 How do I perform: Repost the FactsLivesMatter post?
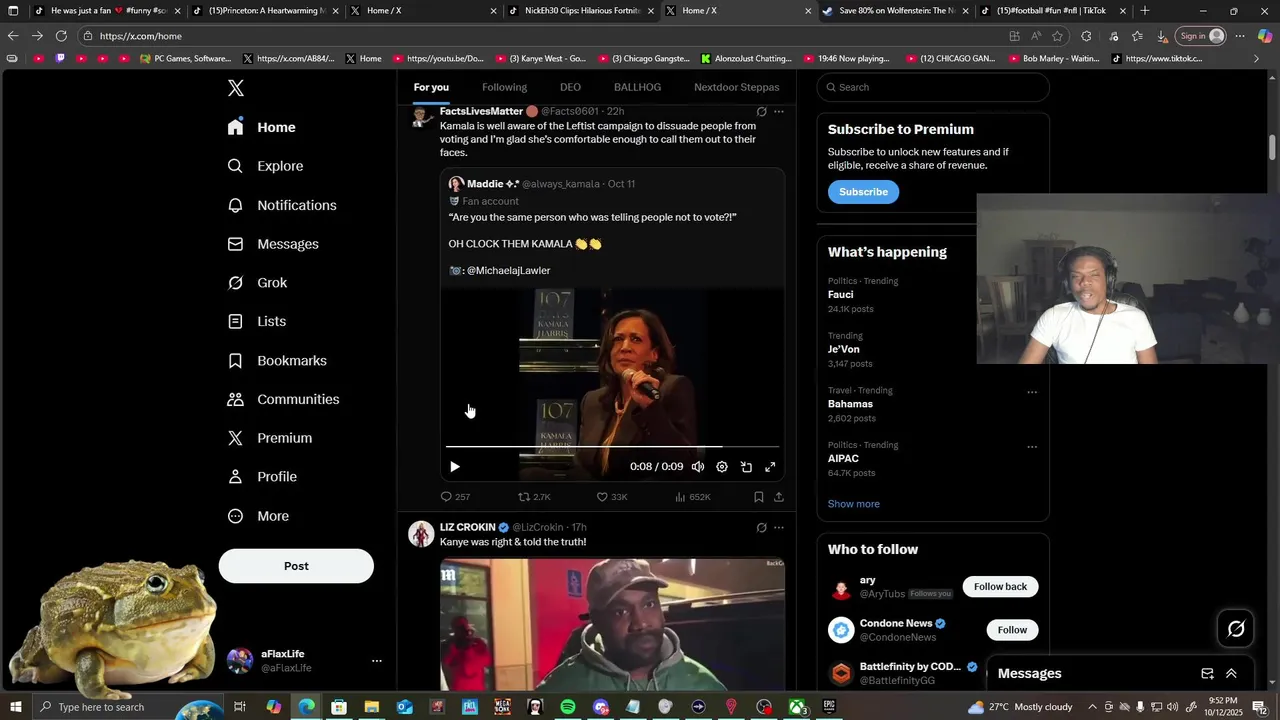click(x=534, y=497)
